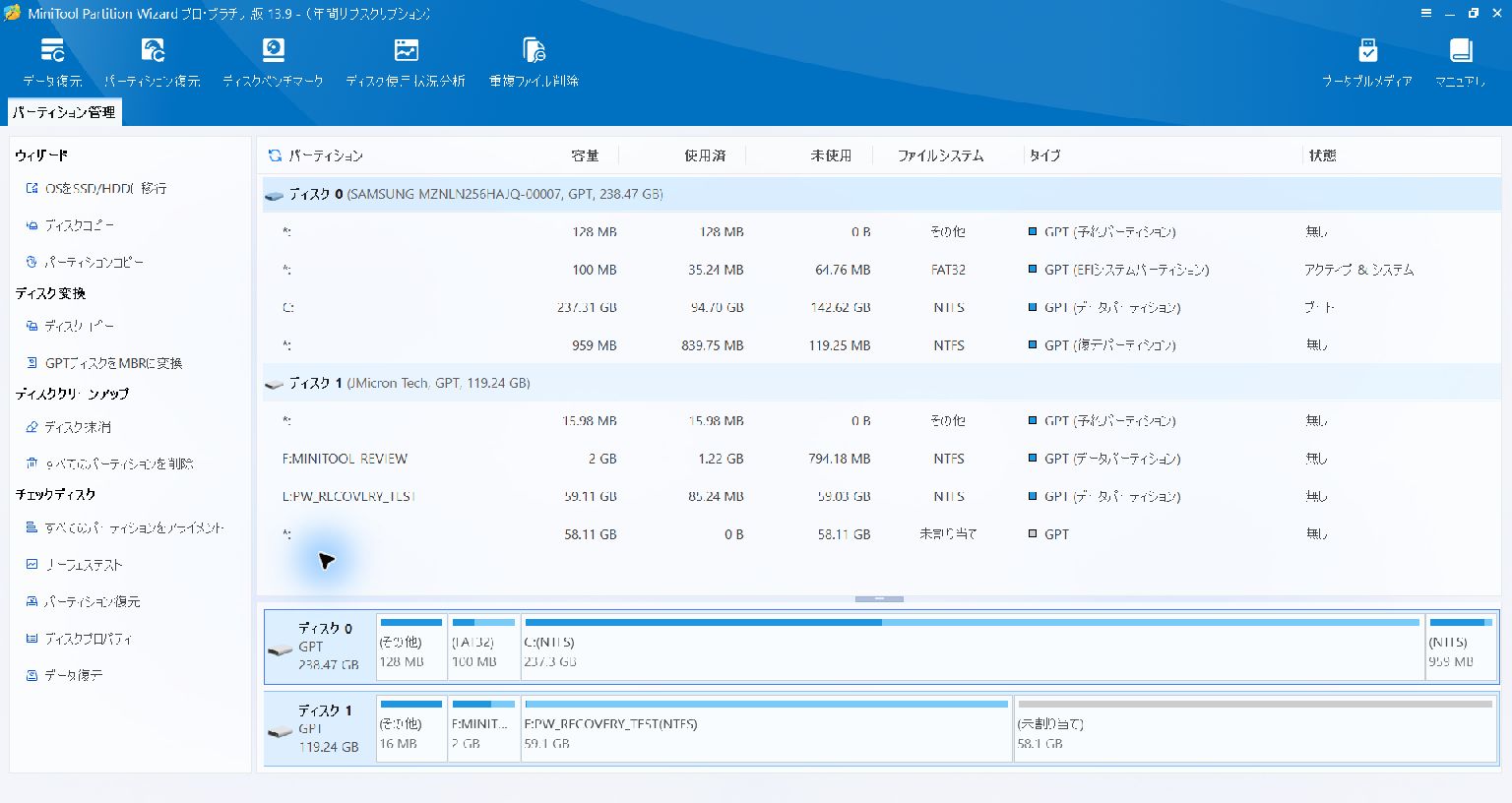Click the 未使用 column header
This screenshot has width=1512, height=803.
tap(831, 155)
